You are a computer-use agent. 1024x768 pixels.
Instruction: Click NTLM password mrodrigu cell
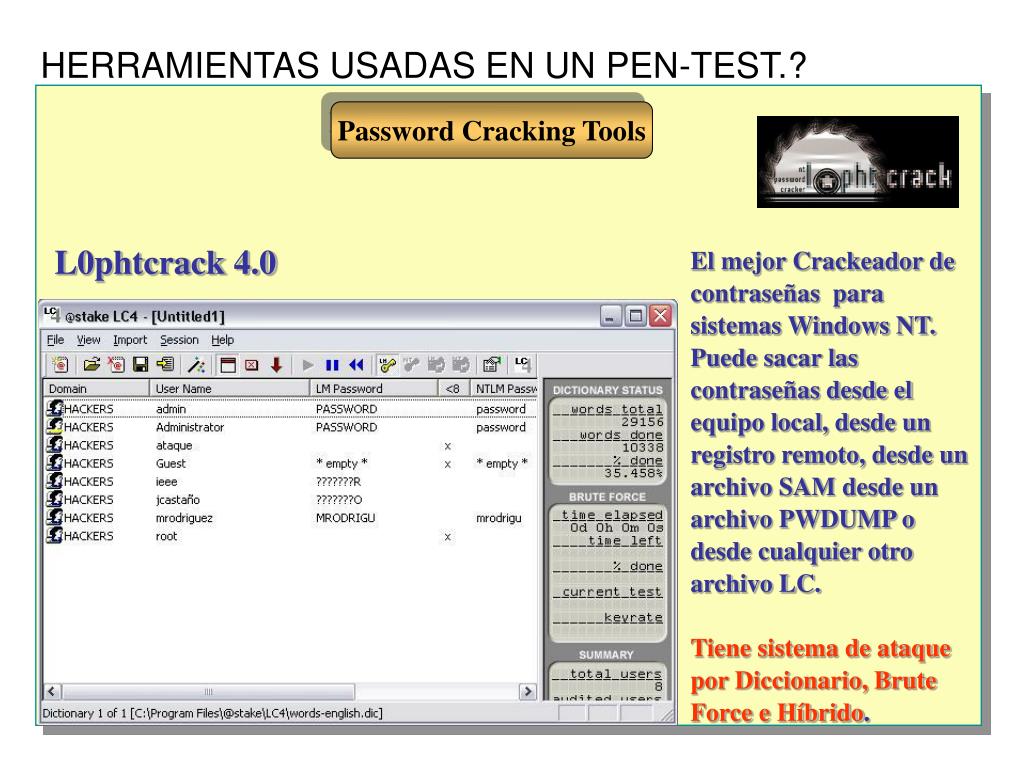click(499, 518)
